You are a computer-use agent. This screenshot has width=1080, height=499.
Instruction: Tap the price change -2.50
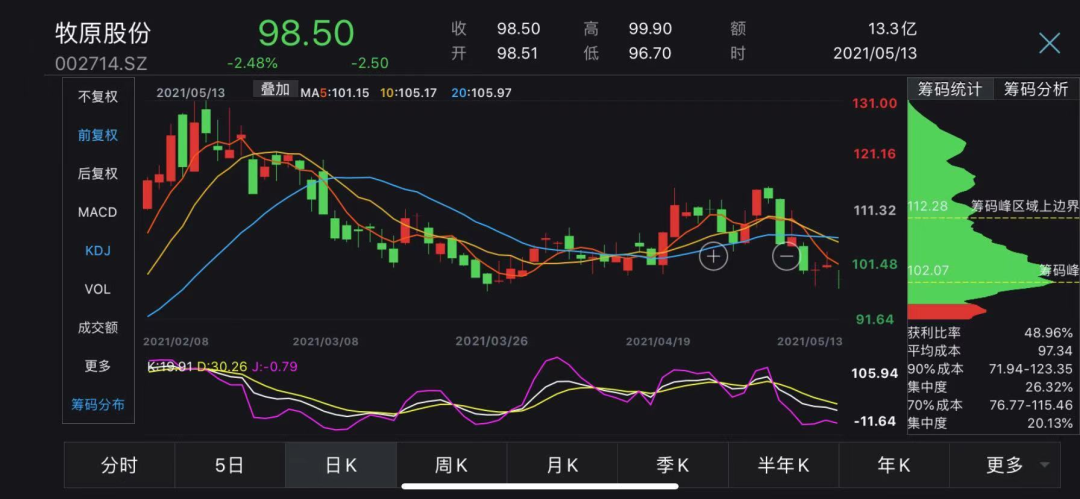pos(369,63)
